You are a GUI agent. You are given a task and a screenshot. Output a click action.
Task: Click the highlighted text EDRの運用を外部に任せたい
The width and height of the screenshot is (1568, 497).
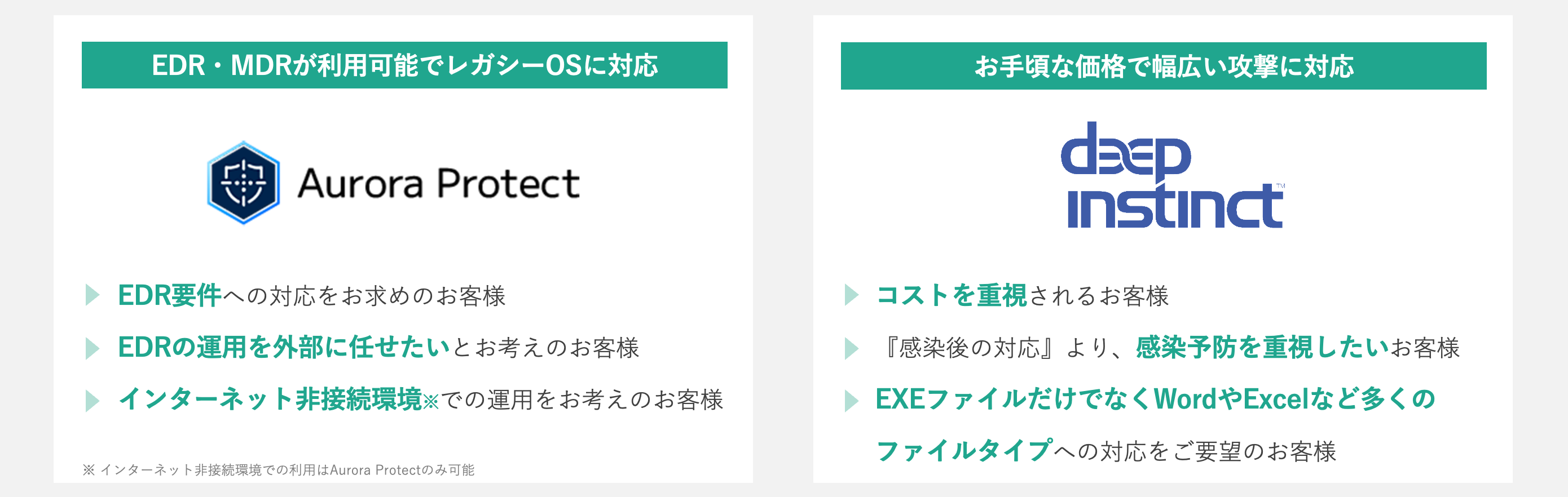(284, 347)
